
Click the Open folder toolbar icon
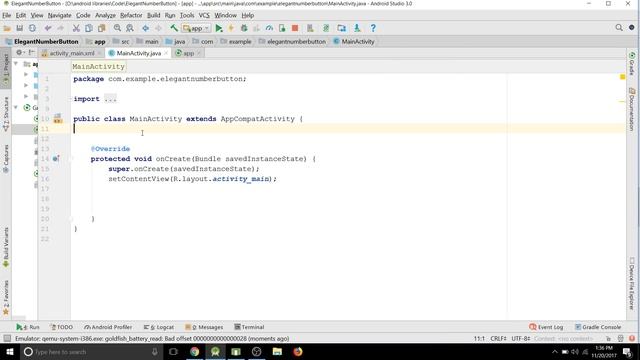(7, 28)
